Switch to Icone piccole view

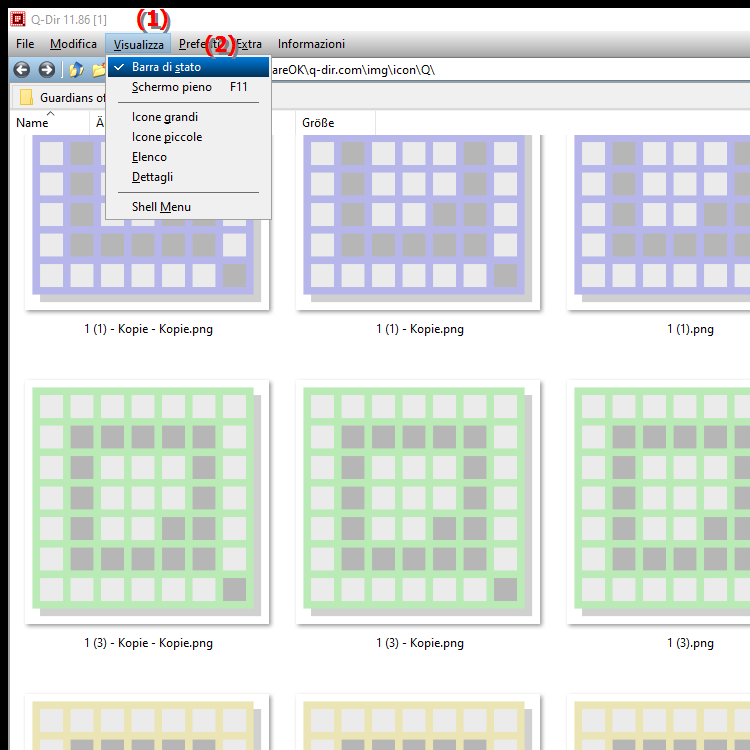pos(167,137)
